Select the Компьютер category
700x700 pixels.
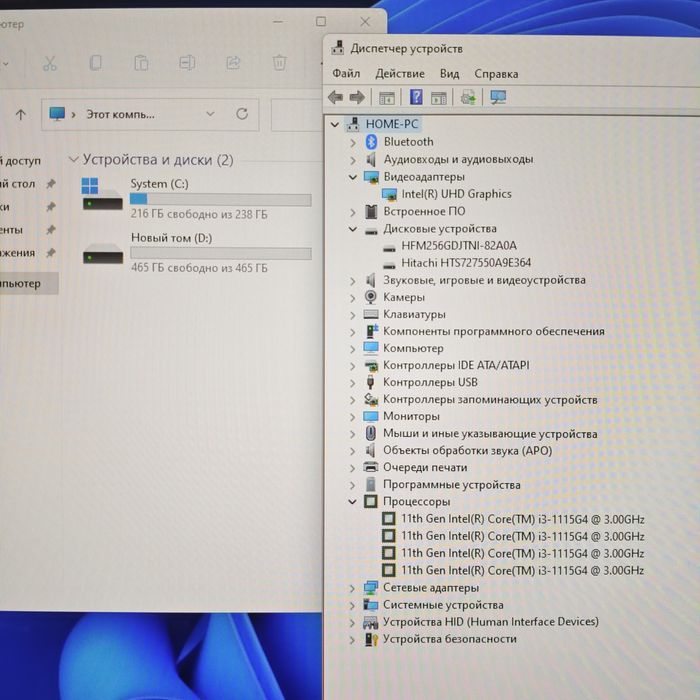click(413, 348)
